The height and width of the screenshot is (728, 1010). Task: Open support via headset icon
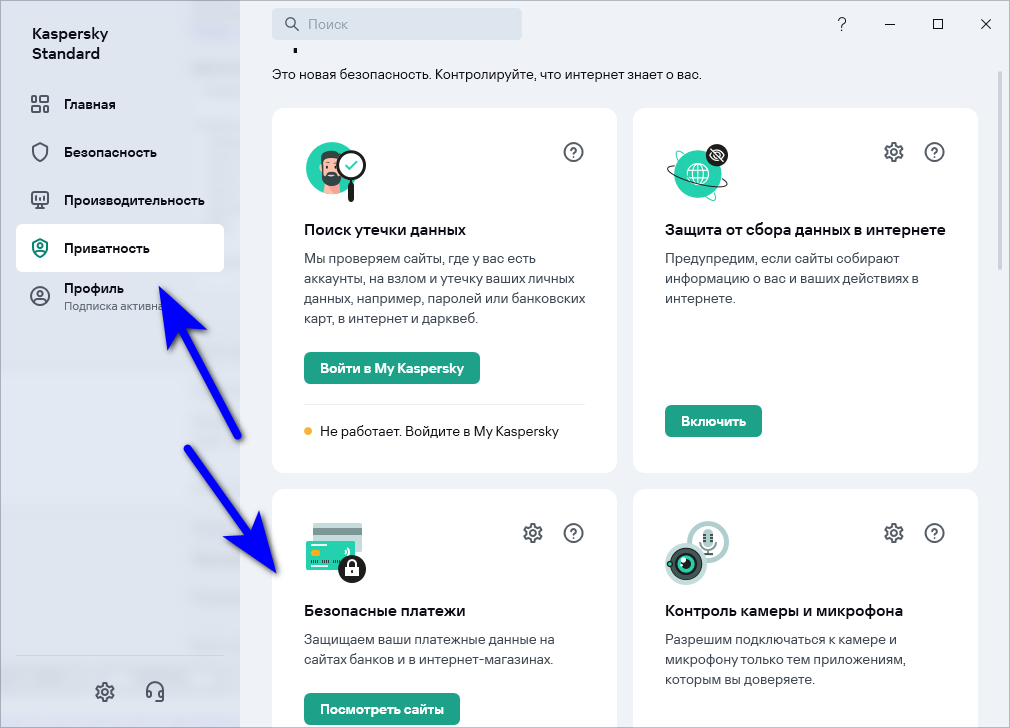pyautogui.click(x=155, y=692)
